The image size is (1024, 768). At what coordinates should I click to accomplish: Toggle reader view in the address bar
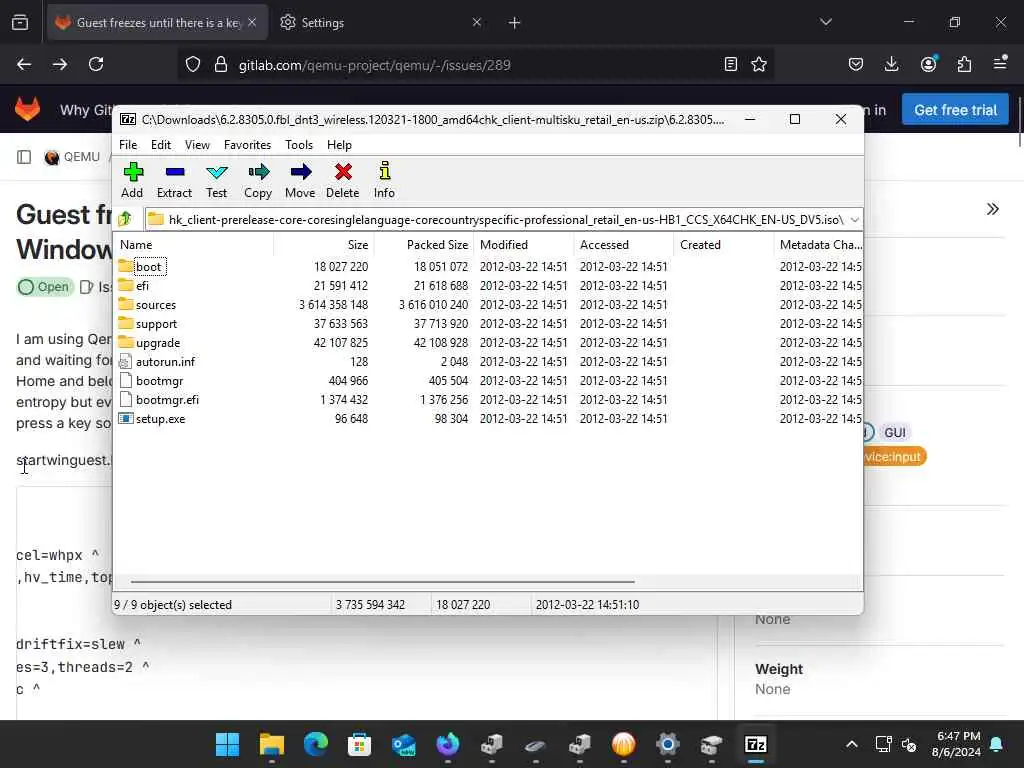click(731, 64)
